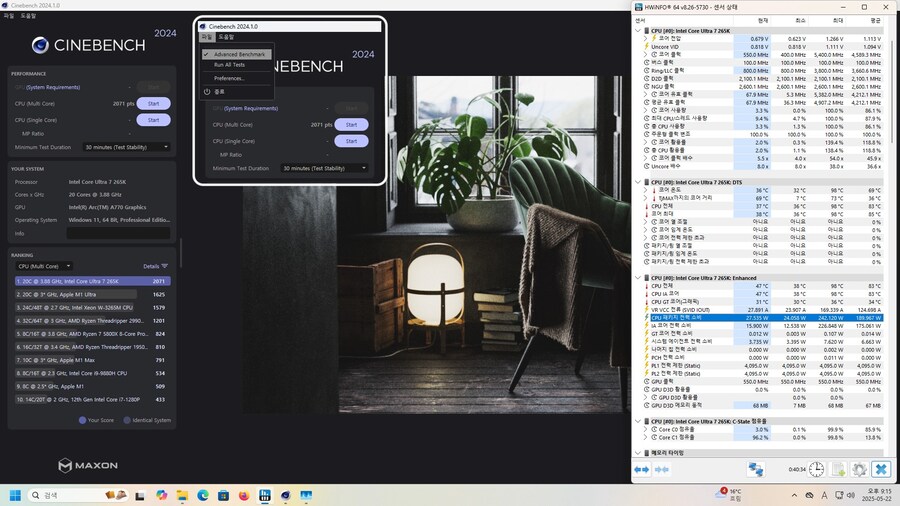Select the highlighted CPU 패키지 전력 소비 row
900x506 pixels.
763,317
